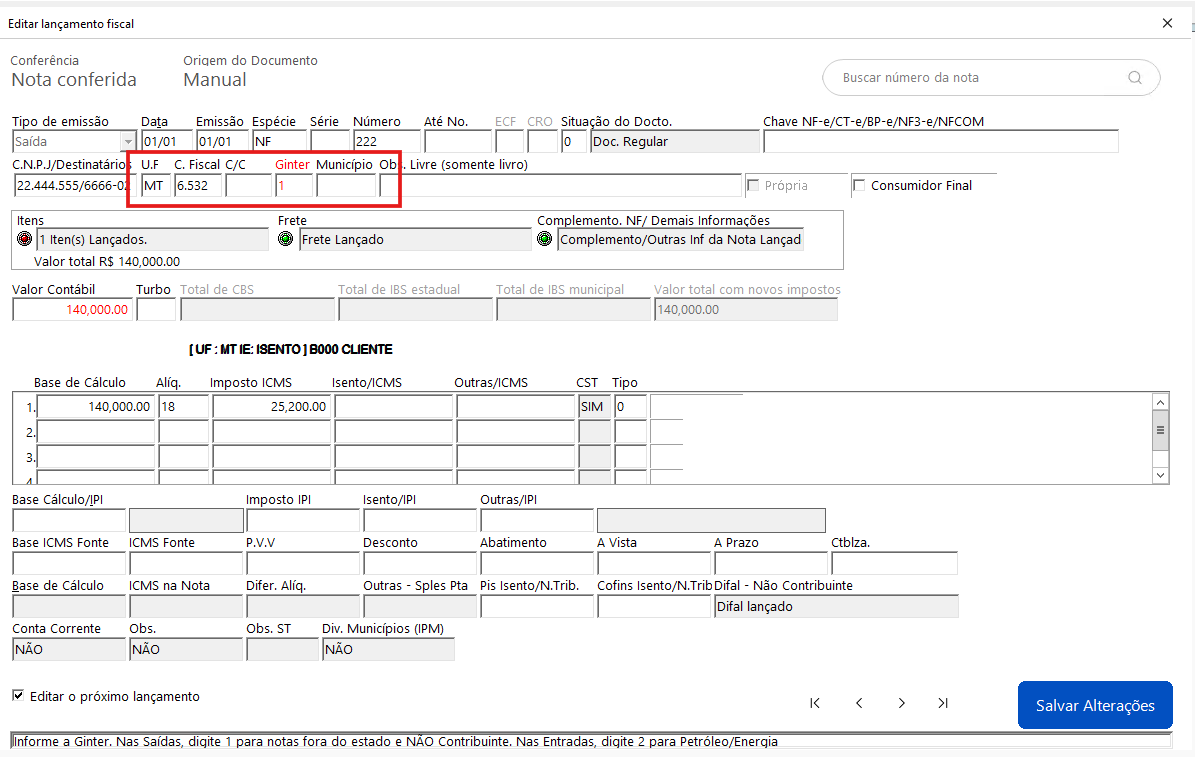1195x757 pixels.
Task: Click the Número field showing 222
Action: coord(386,142)
